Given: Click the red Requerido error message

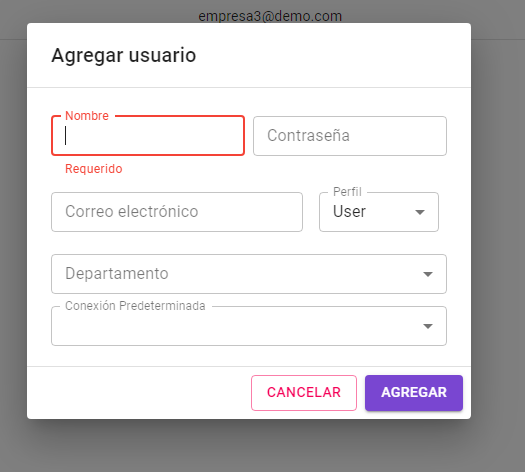Looking at the screenshot, I should pyautogui.click(x=94, y=169).
